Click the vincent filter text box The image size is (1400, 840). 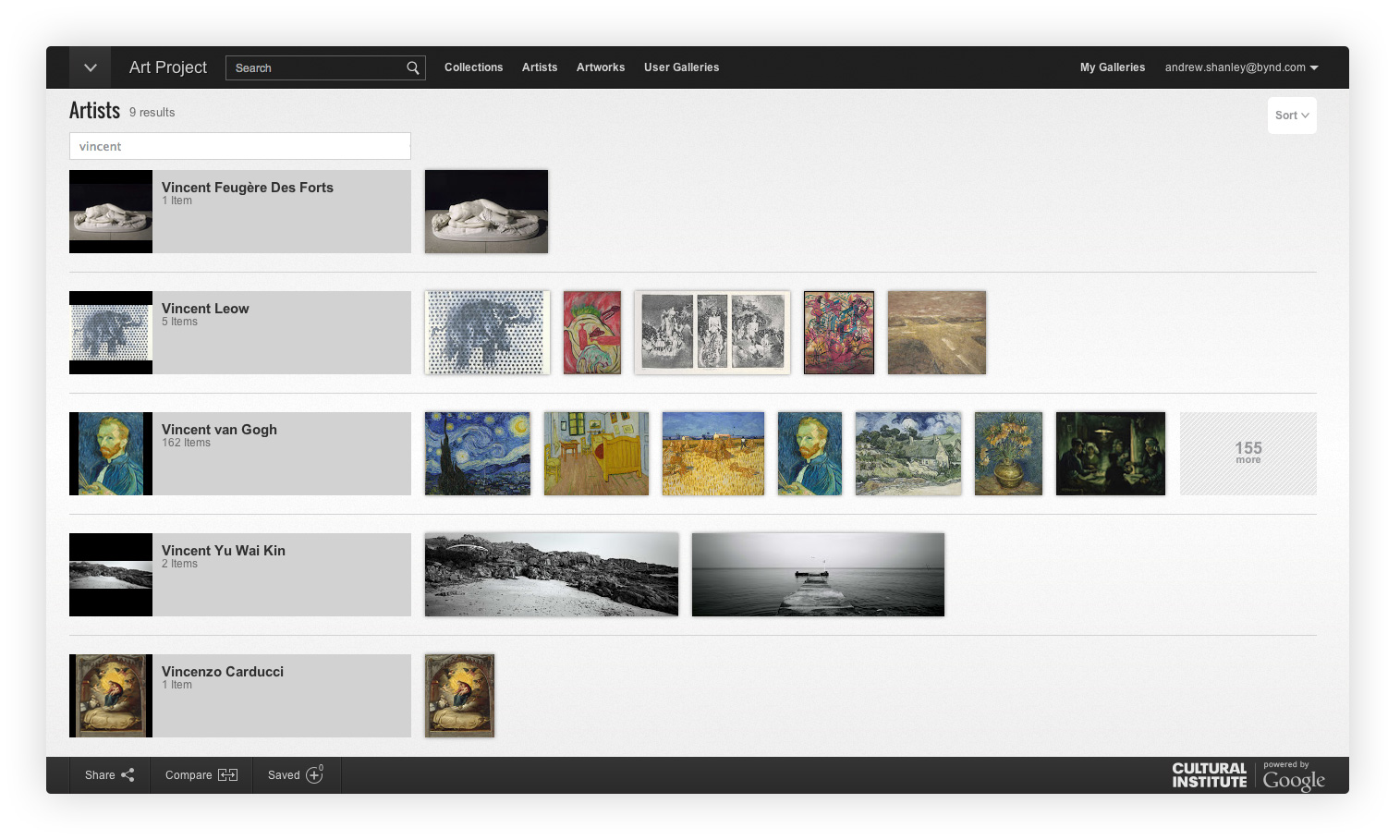240,146
